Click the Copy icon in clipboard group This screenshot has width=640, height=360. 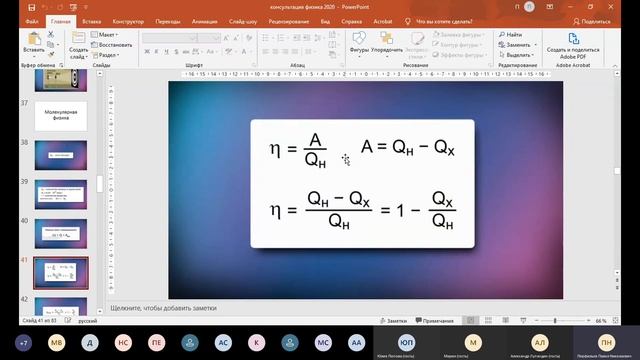coord(51,44)
